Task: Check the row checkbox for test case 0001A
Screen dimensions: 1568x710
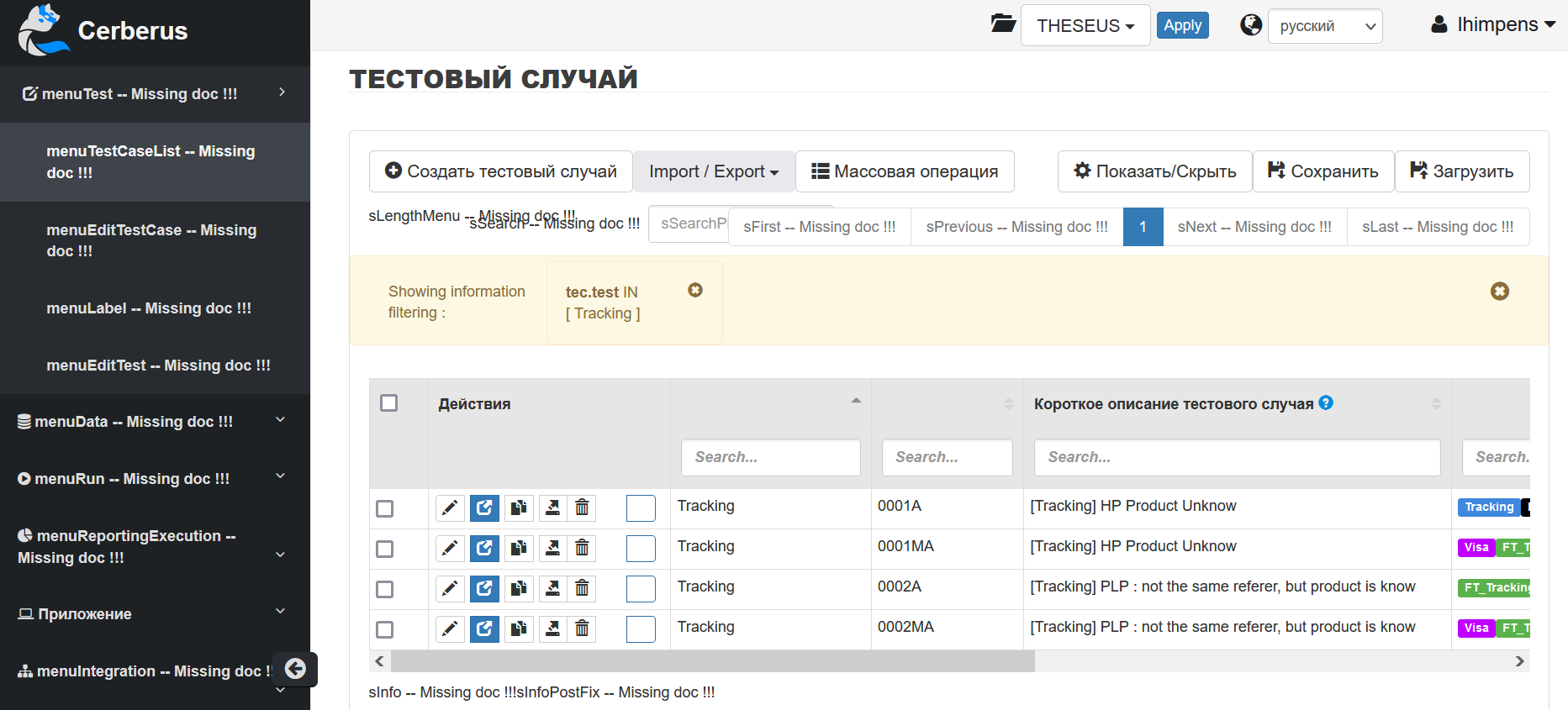Action: tap(385, 508)
